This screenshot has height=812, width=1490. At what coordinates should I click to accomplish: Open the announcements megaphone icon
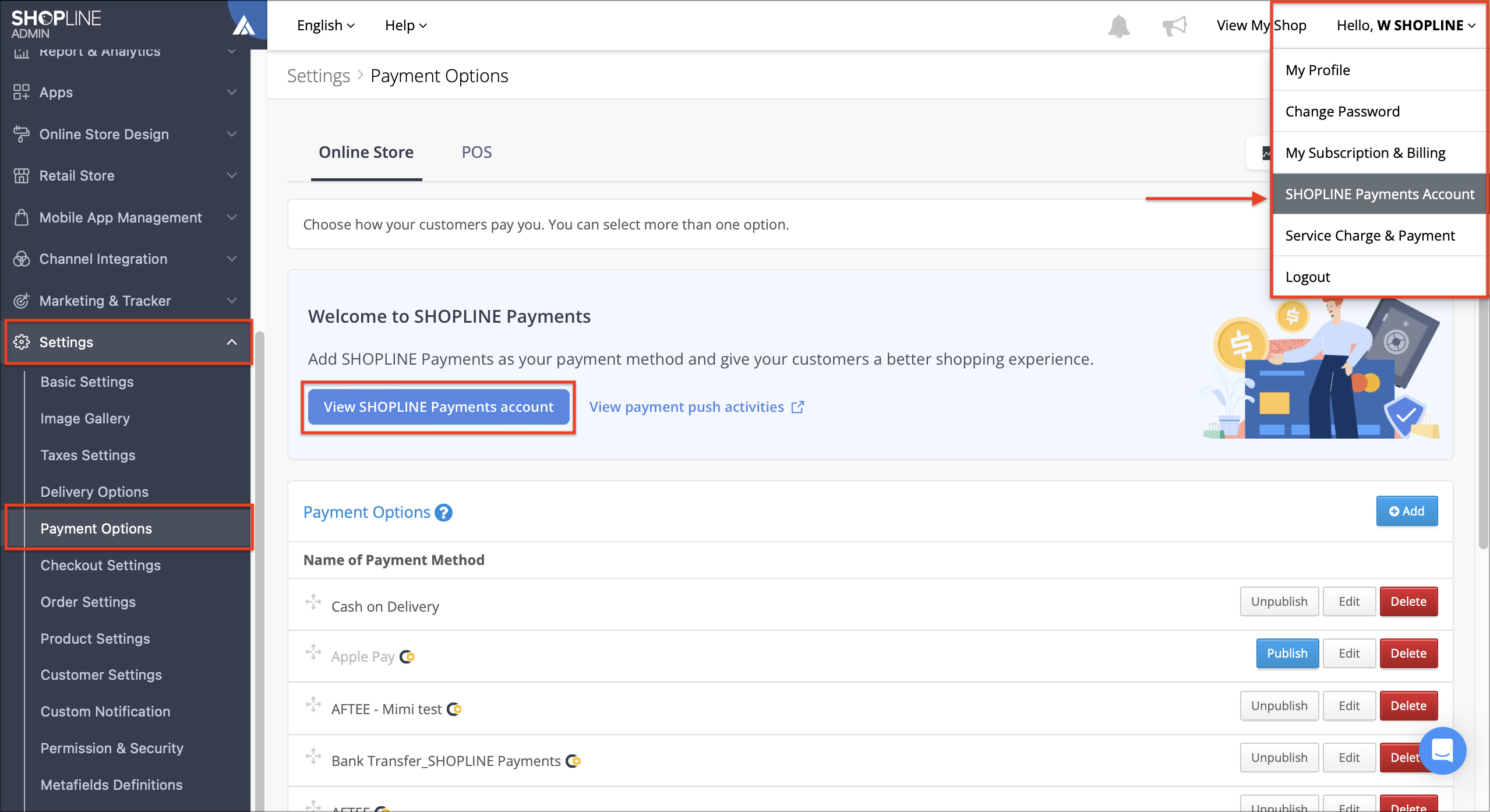(x=1174, y=26)
